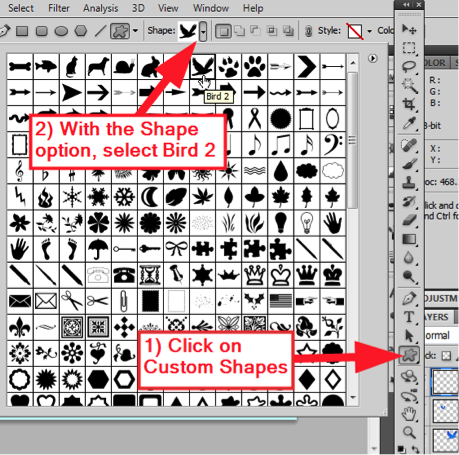Open the Shape picker dropdown arrow
This screenshot has width=459, height=455.
tap(203, 31)
